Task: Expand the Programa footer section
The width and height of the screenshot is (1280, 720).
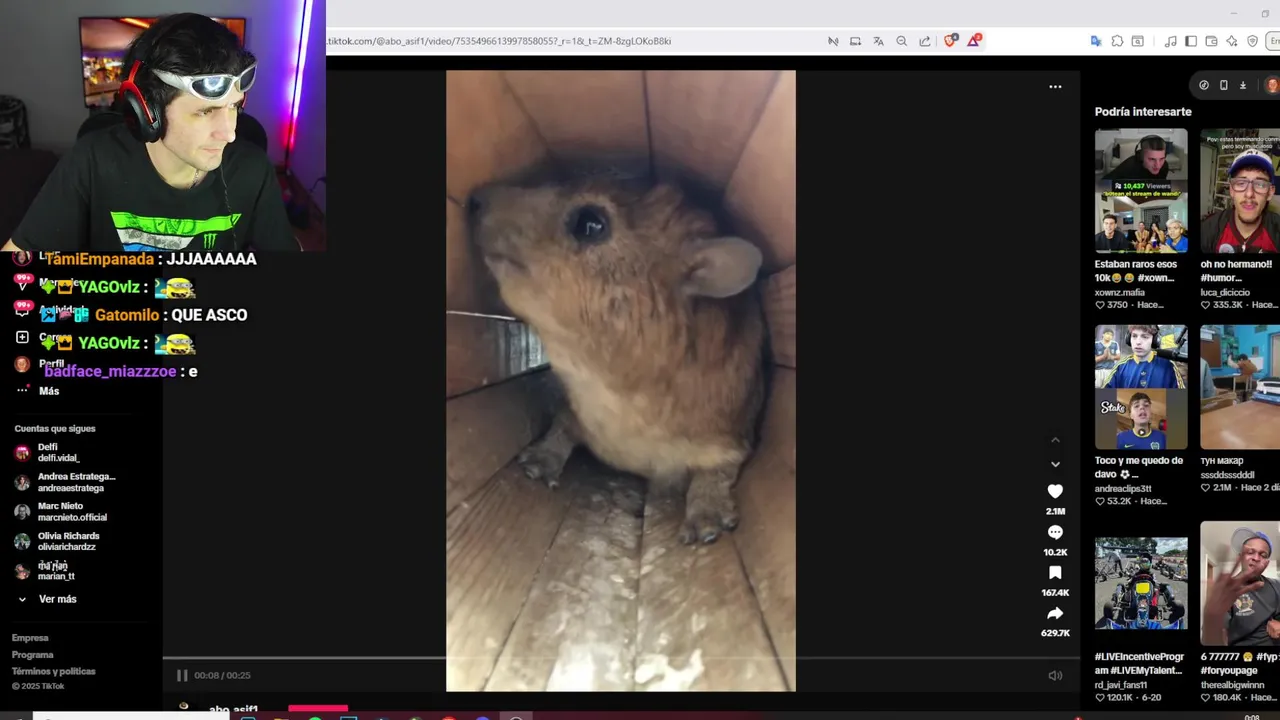Action: coord(33,655)
